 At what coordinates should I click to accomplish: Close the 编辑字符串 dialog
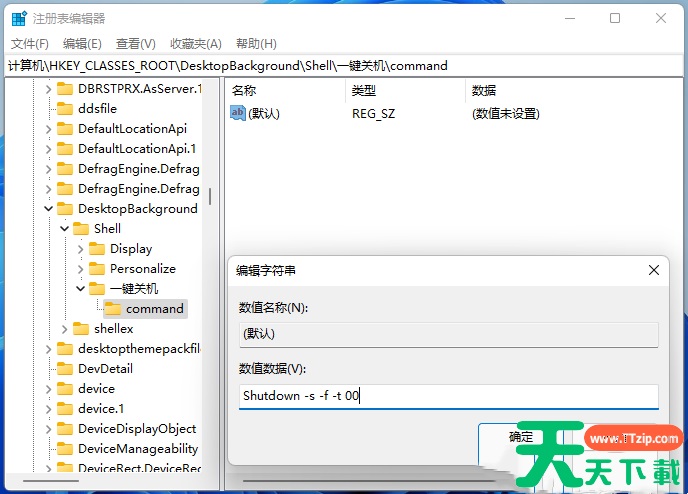(x=654, y=270)
